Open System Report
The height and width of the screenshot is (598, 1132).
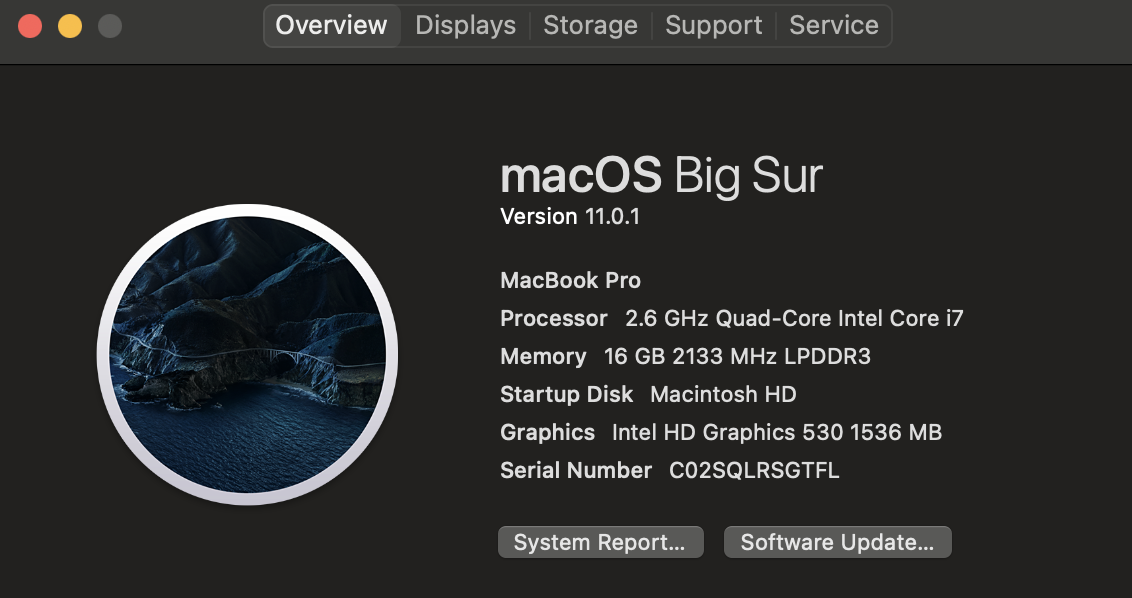(x=600, y=542)
